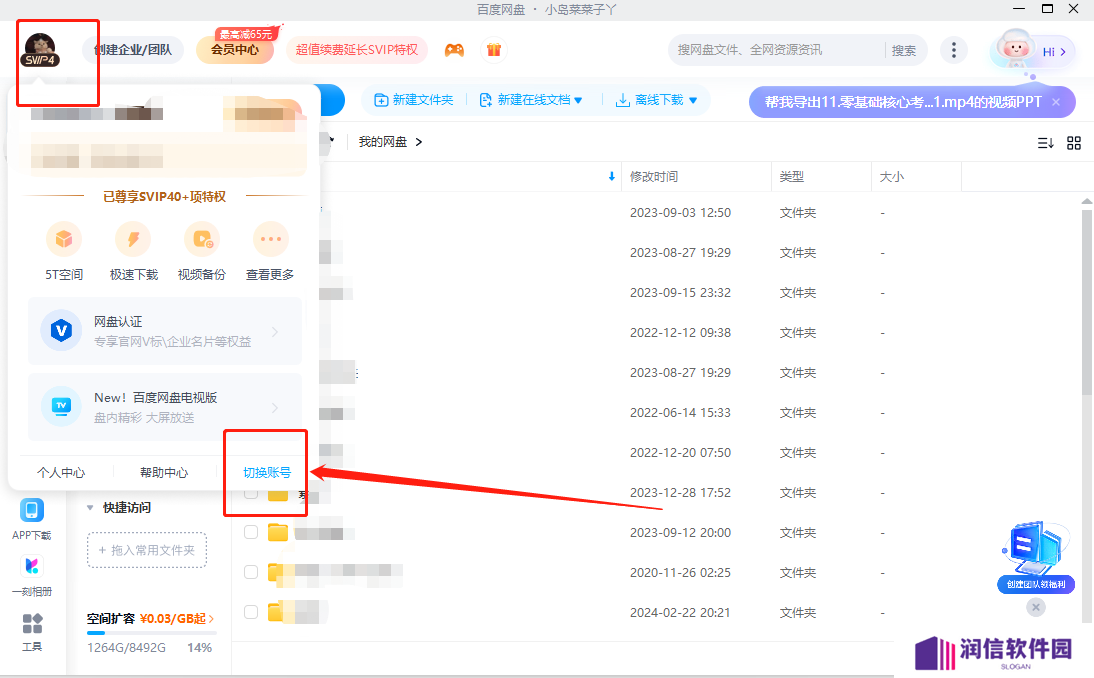Click the 视频备份 privilege icon
Viewport: 1094px width, 678px height.
pos(202,239)
